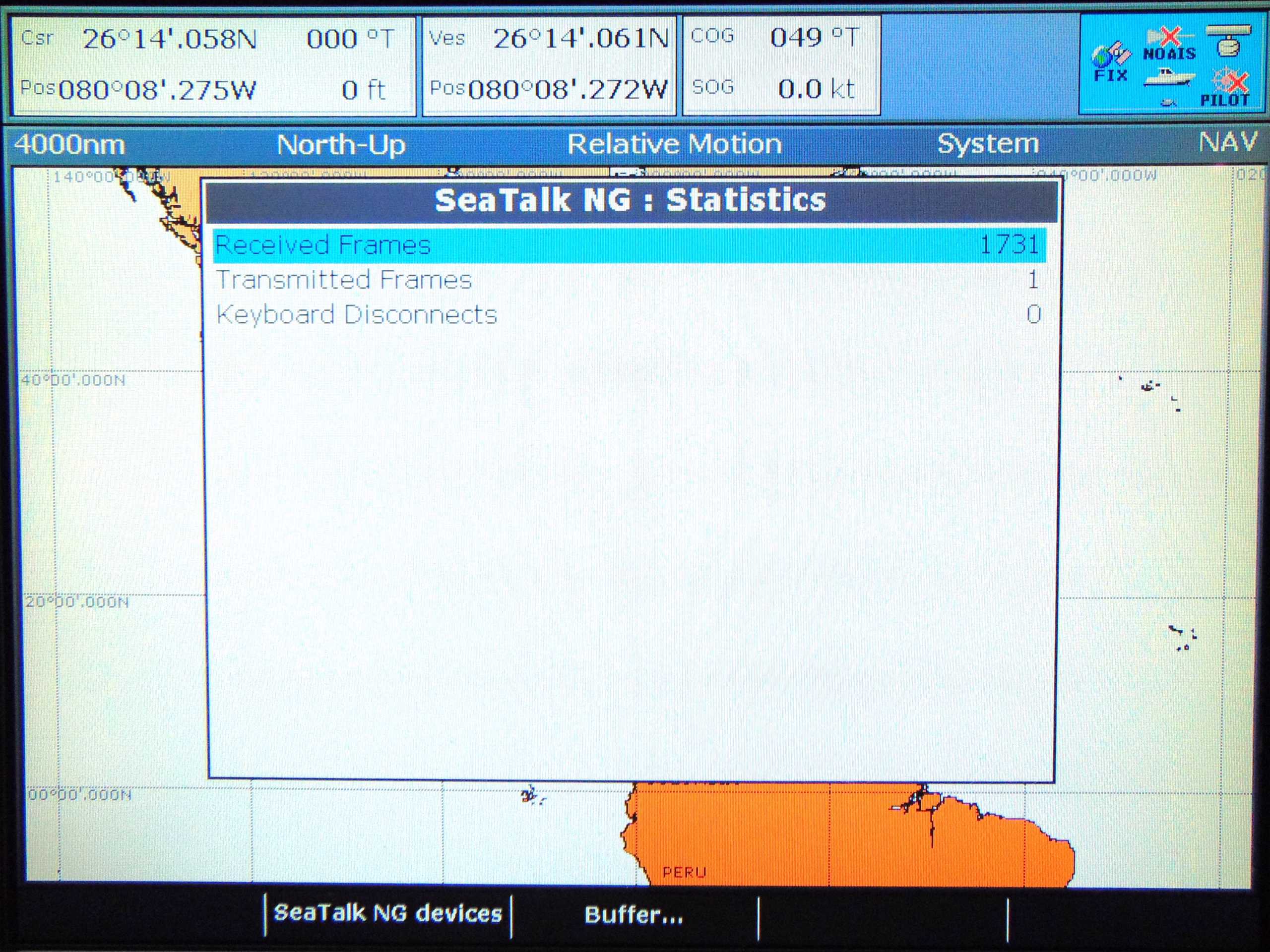
Task: Click the radar scanner icon
Action: [1228, 41]
